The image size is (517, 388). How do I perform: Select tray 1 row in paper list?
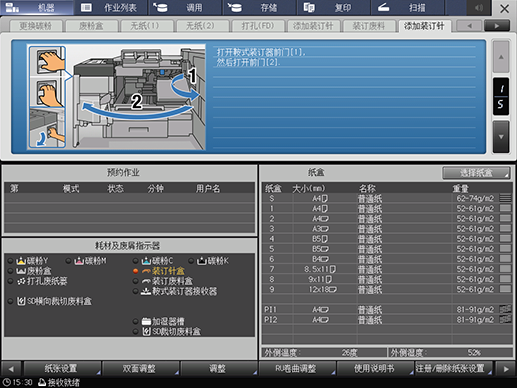click(x=387, y=209)
